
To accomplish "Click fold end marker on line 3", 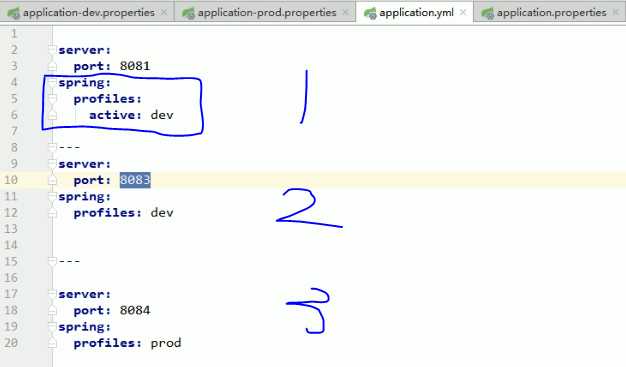I will (52, 66).
